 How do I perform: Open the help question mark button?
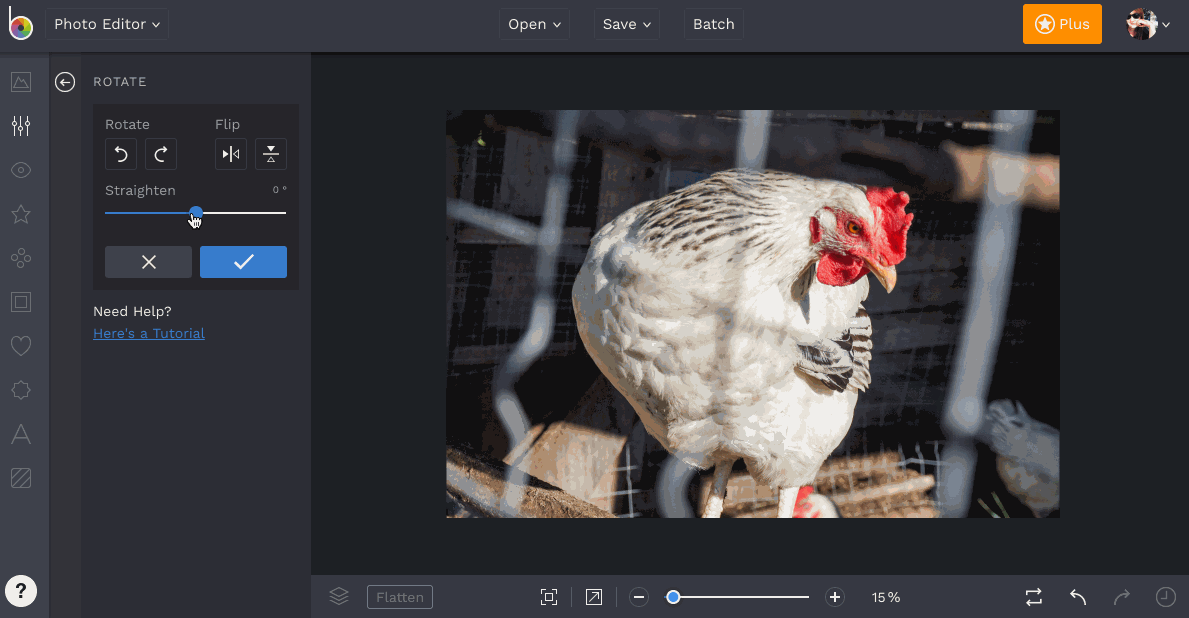(21, 591)
